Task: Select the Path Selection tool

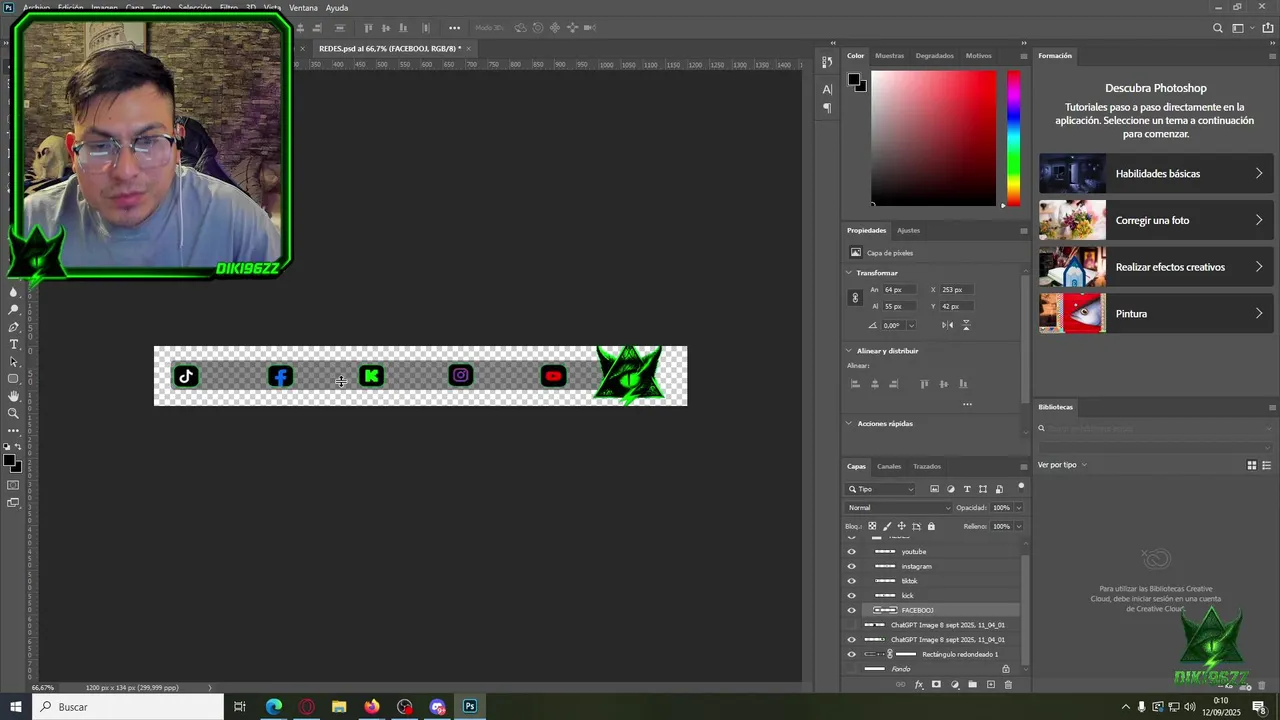Action: (13, 362)
